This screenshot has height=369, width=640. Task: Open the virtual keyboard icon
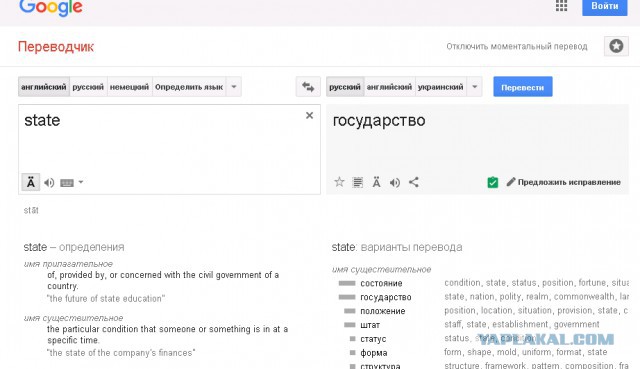pyautogui.click(x=67, y=182)
